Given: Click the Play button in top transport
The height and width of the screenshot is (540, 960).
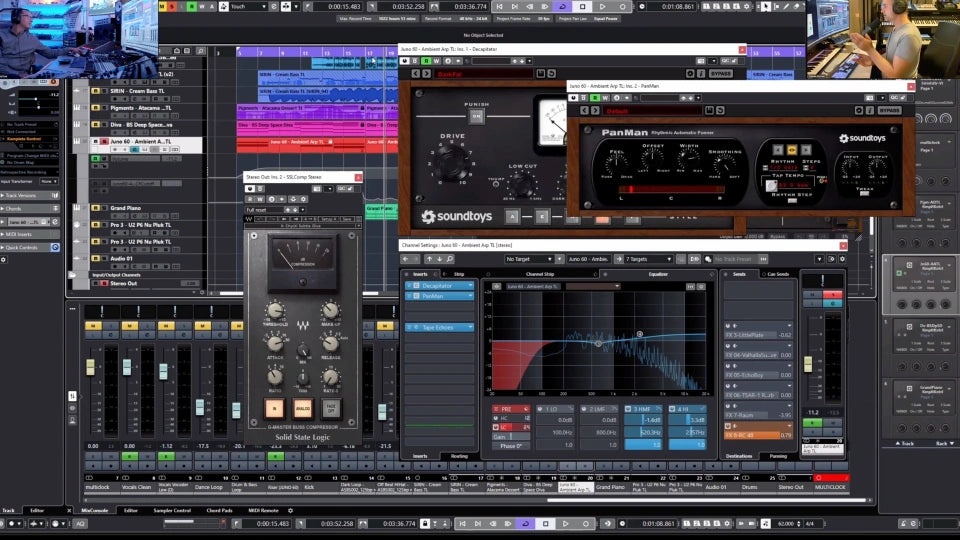Looking at the screenshot, I should [x=602, y=7].
